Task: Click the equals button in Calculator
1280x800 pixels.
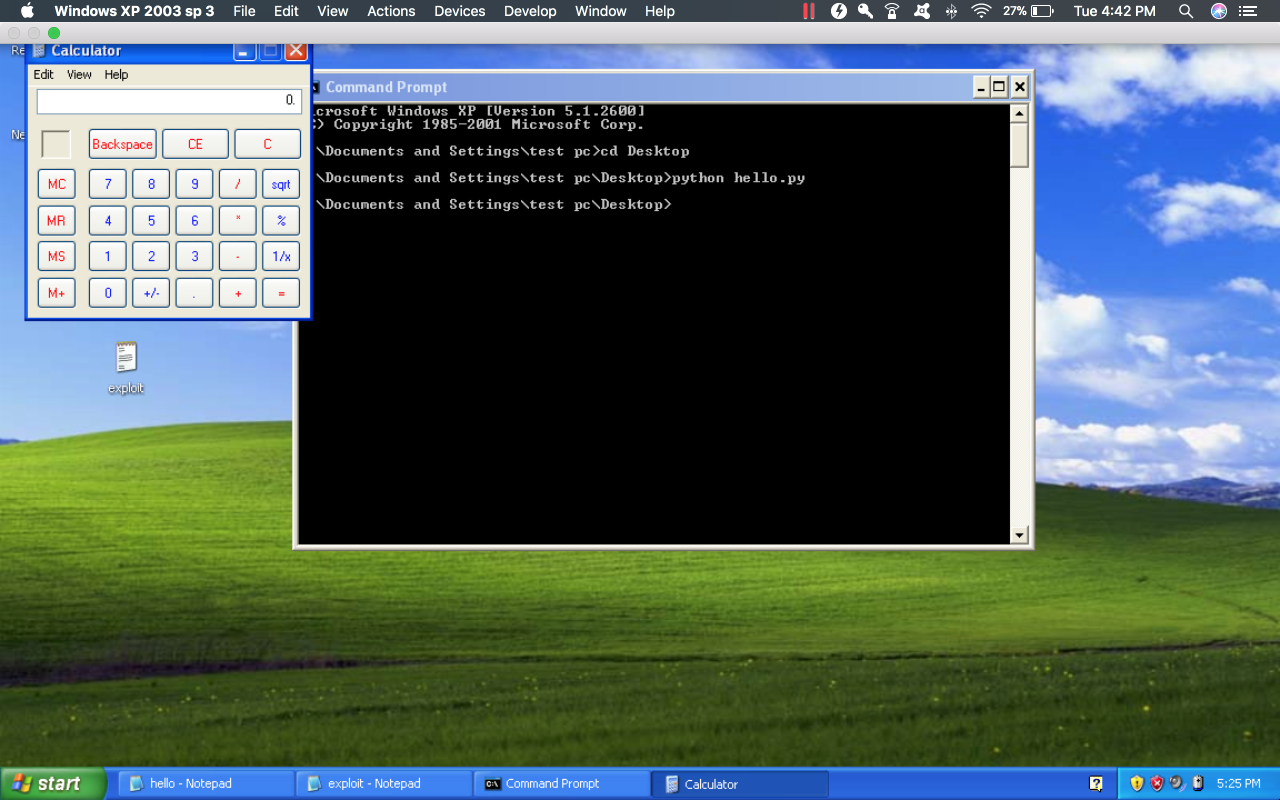Action: 281,293
